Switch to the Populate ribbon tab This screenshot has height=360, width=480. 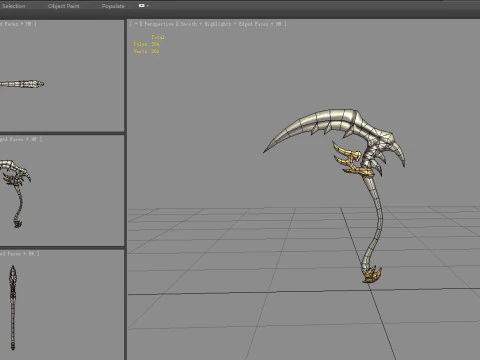click(x=113, y=6)
